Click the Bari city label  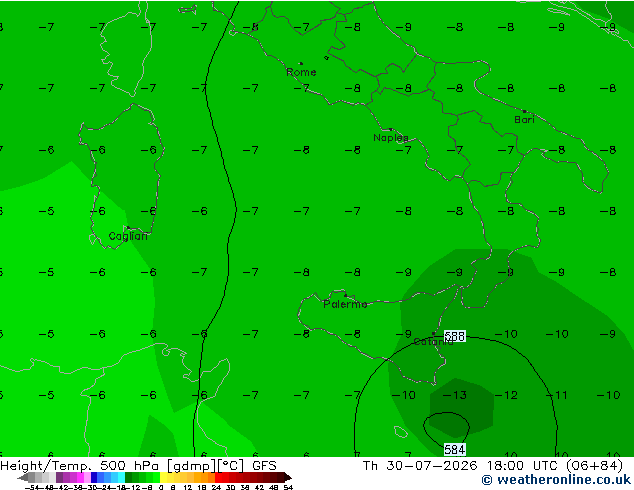click(524, 120)
